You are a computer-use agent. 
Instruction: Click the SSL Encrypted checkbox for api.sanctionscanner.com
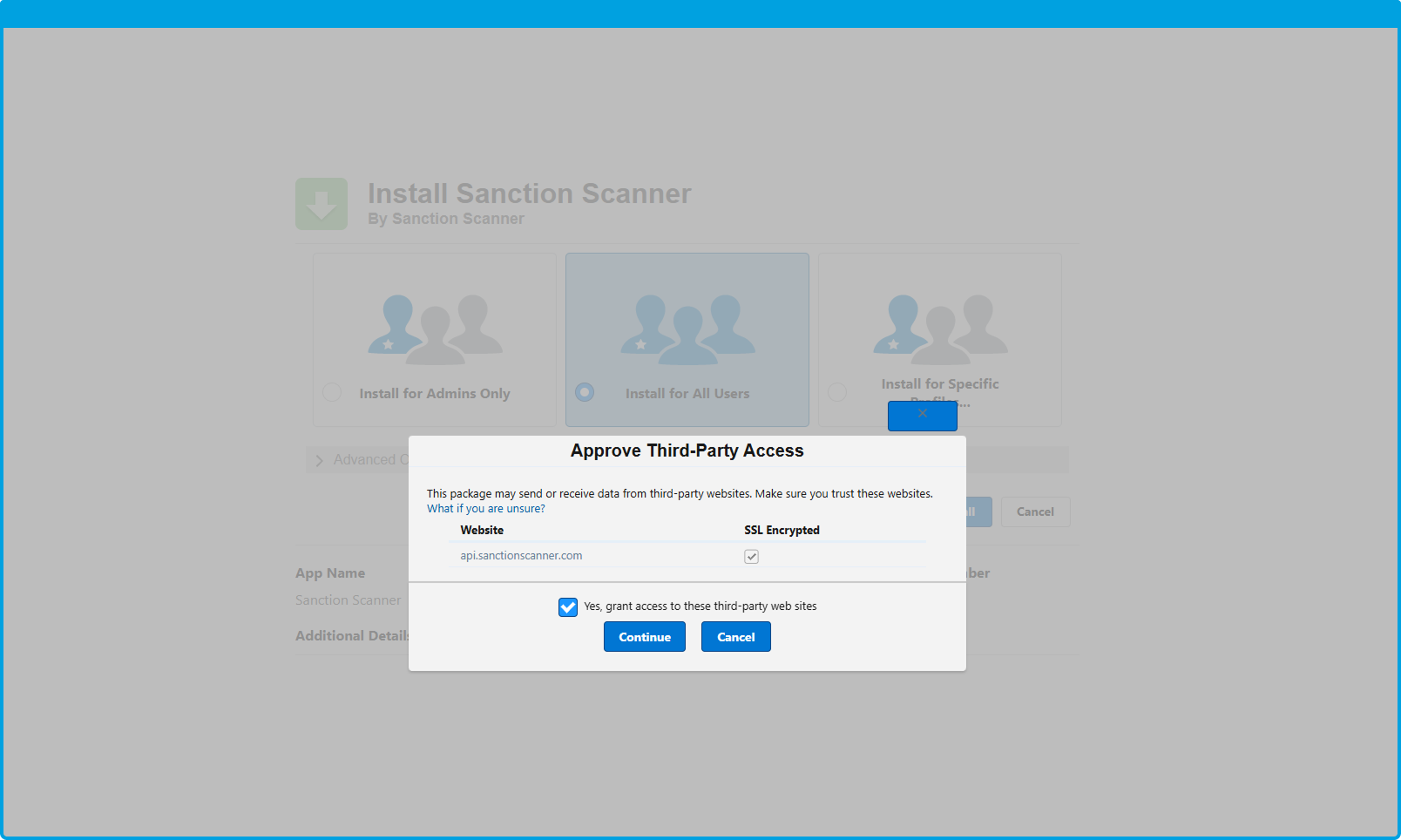751,556
